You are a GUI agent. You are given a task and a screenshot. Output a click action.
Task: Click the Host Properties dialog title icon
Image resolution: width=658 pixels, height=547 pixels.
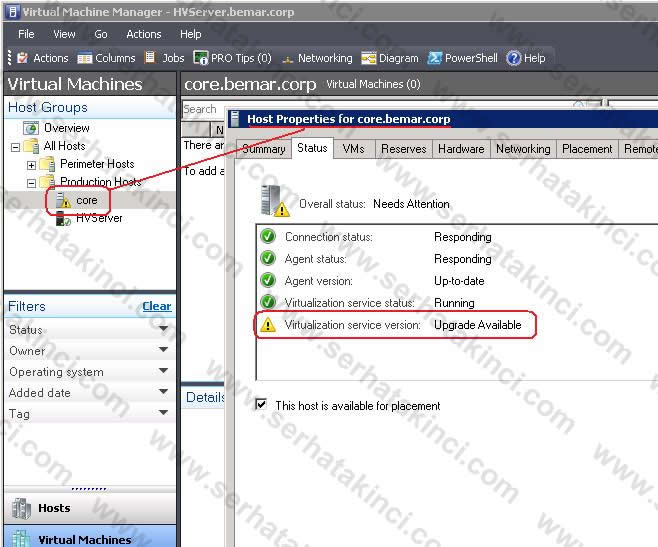[235, 119]
